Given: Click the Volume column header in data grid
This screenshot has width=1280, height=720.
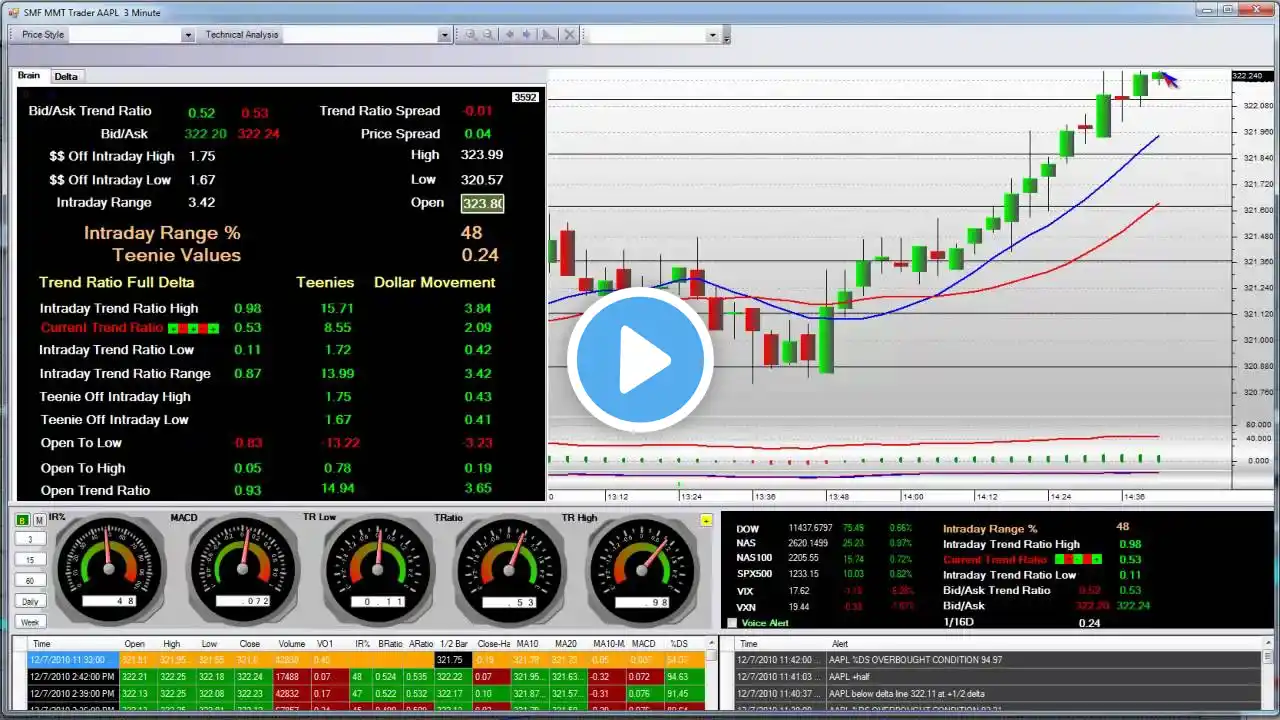Looking at the screenshot, I should 292,644.
